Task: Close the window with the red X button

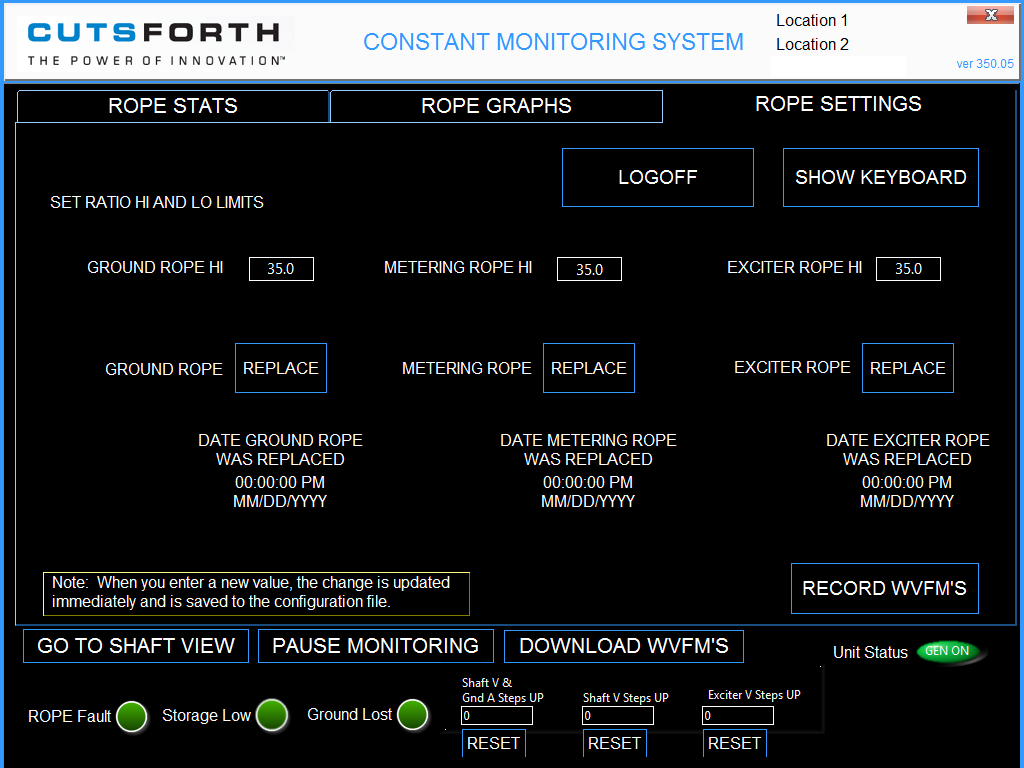Action: point(990,15)
